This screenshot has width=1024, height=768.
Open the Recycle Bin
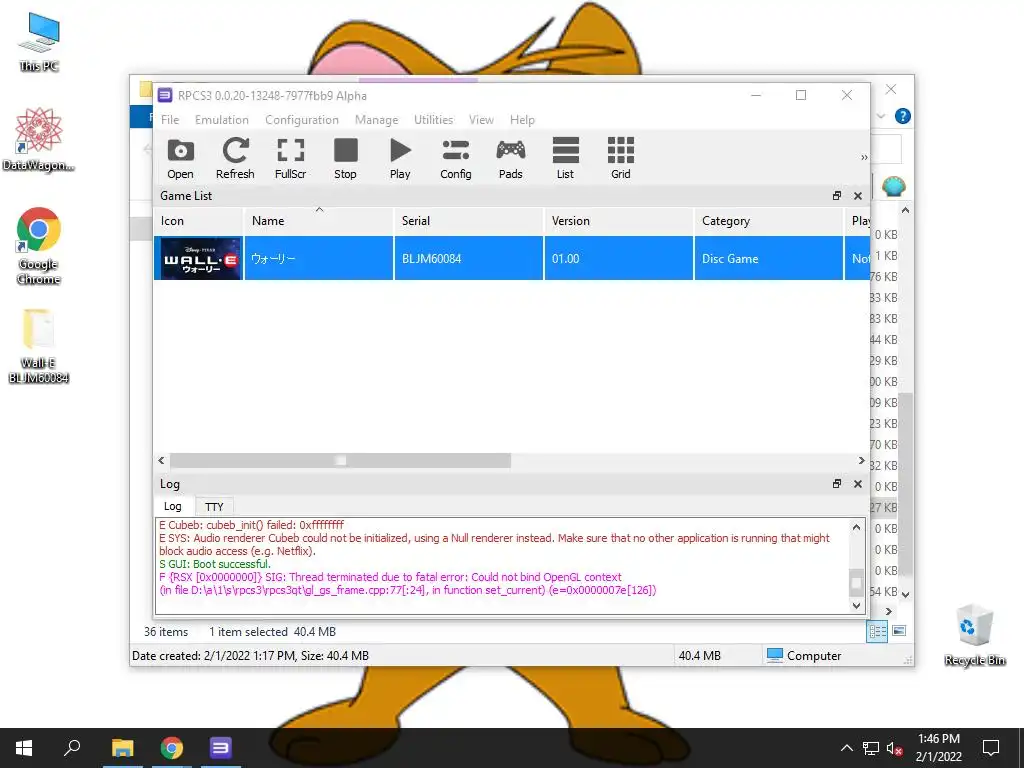pos(974,635)
